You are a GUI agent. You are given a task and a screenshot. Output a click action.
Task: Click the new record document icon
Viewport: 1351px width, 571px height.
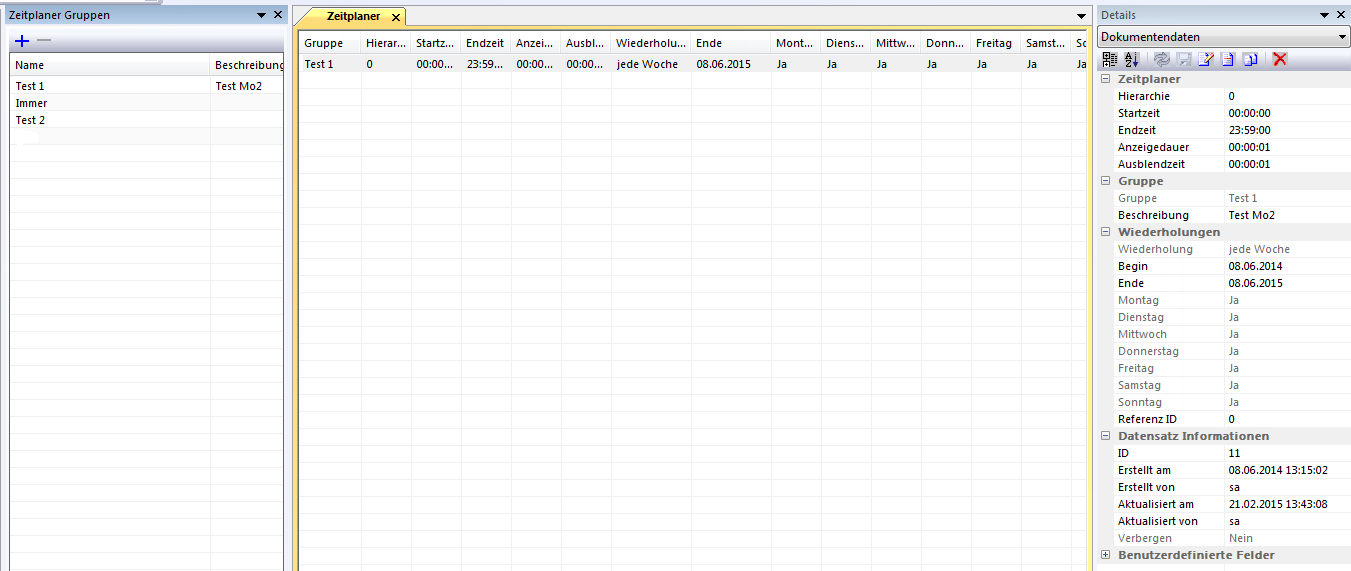click(x=1227, y=60)
